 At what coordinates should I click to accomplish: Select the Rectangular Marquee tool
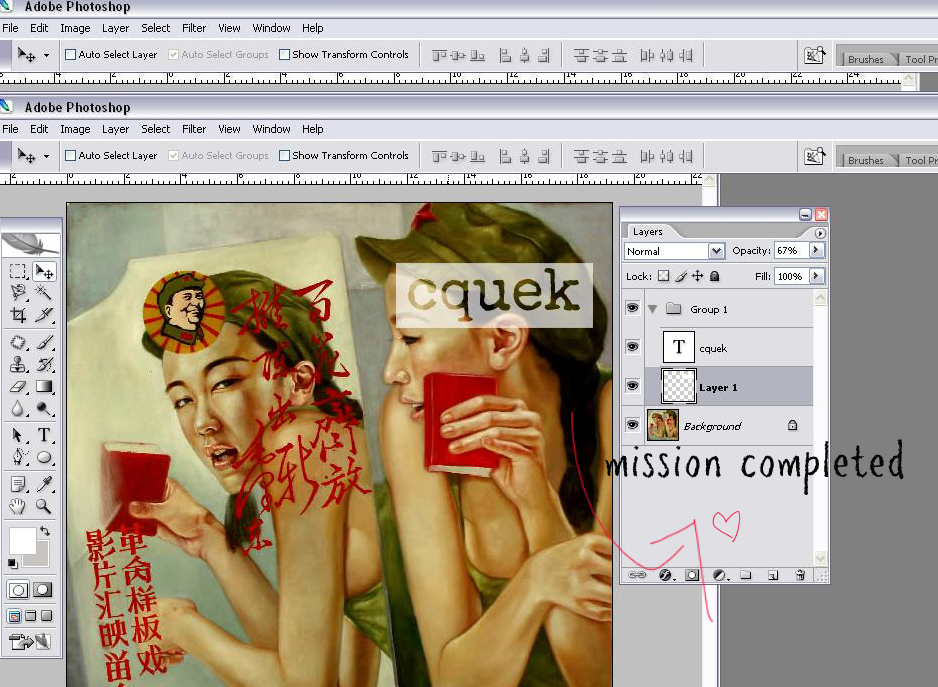(19, 271)
